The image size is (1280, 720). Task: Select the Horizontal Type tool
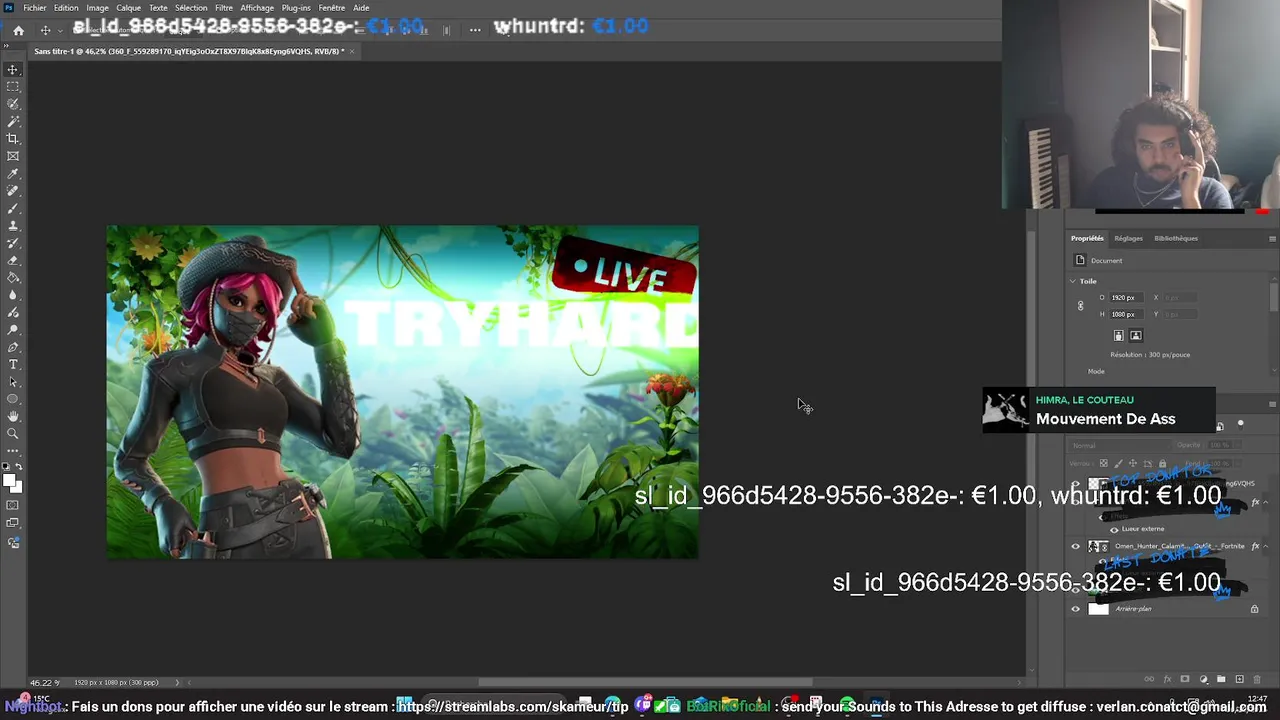(13, 364)
